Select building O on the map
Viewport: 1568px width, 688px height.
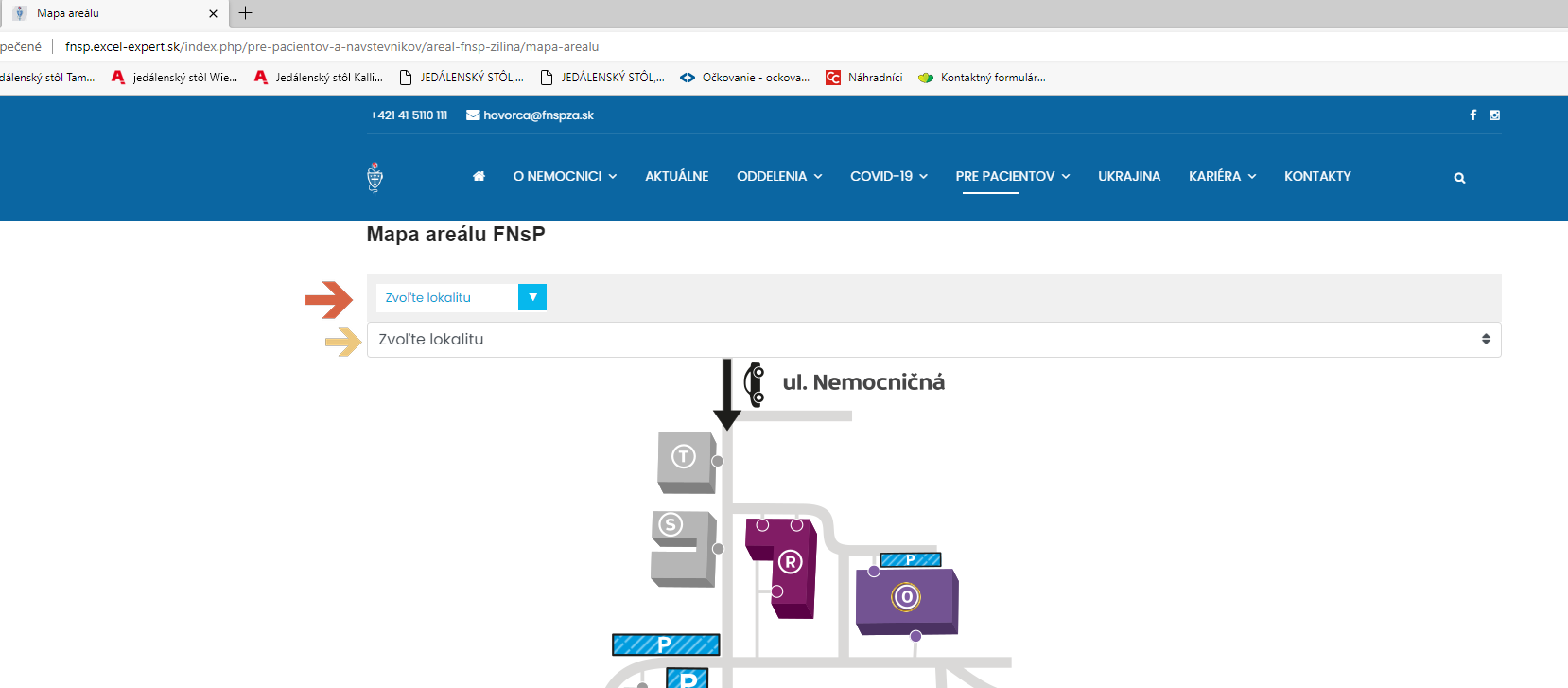click(906, 600)
